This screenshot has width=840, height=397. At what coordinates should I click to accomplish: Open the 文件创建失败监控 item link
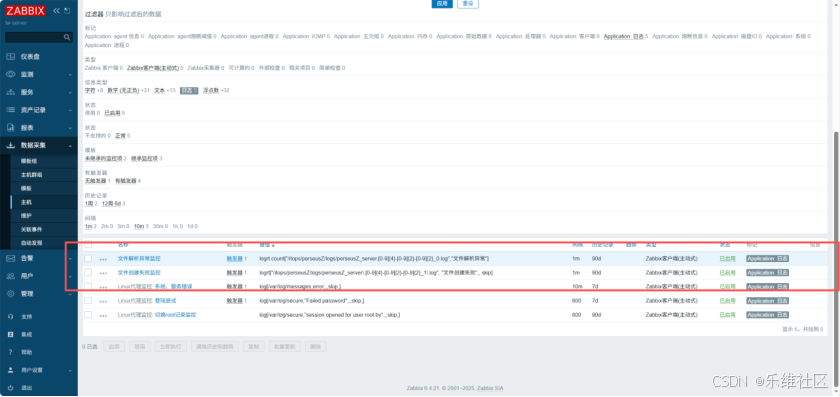click(x=139, y=272)
